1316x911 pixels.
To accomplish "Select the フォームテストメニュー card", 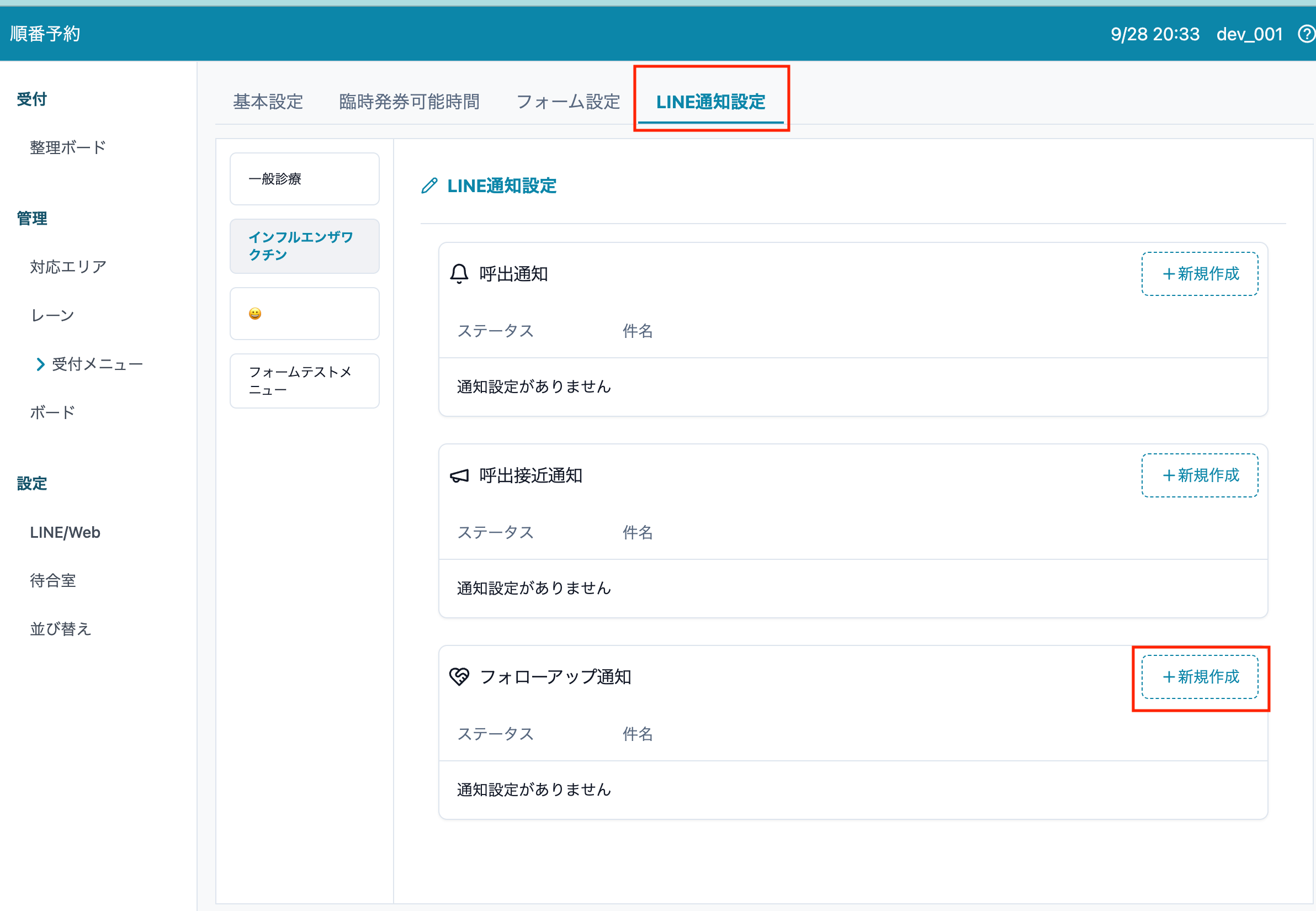I will point(304,381).
